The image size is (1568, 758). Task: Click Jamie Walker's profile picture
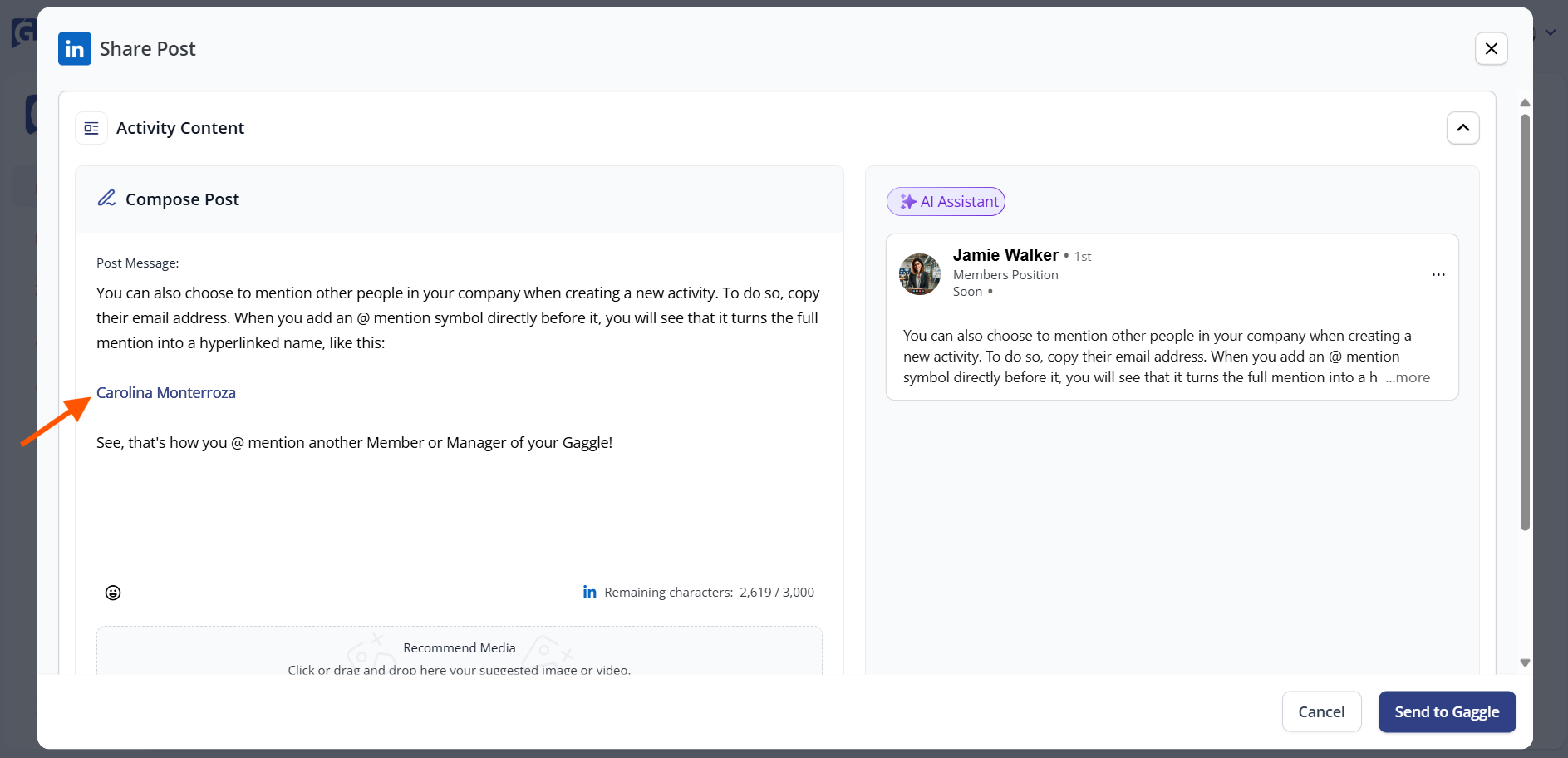point(919,273)
